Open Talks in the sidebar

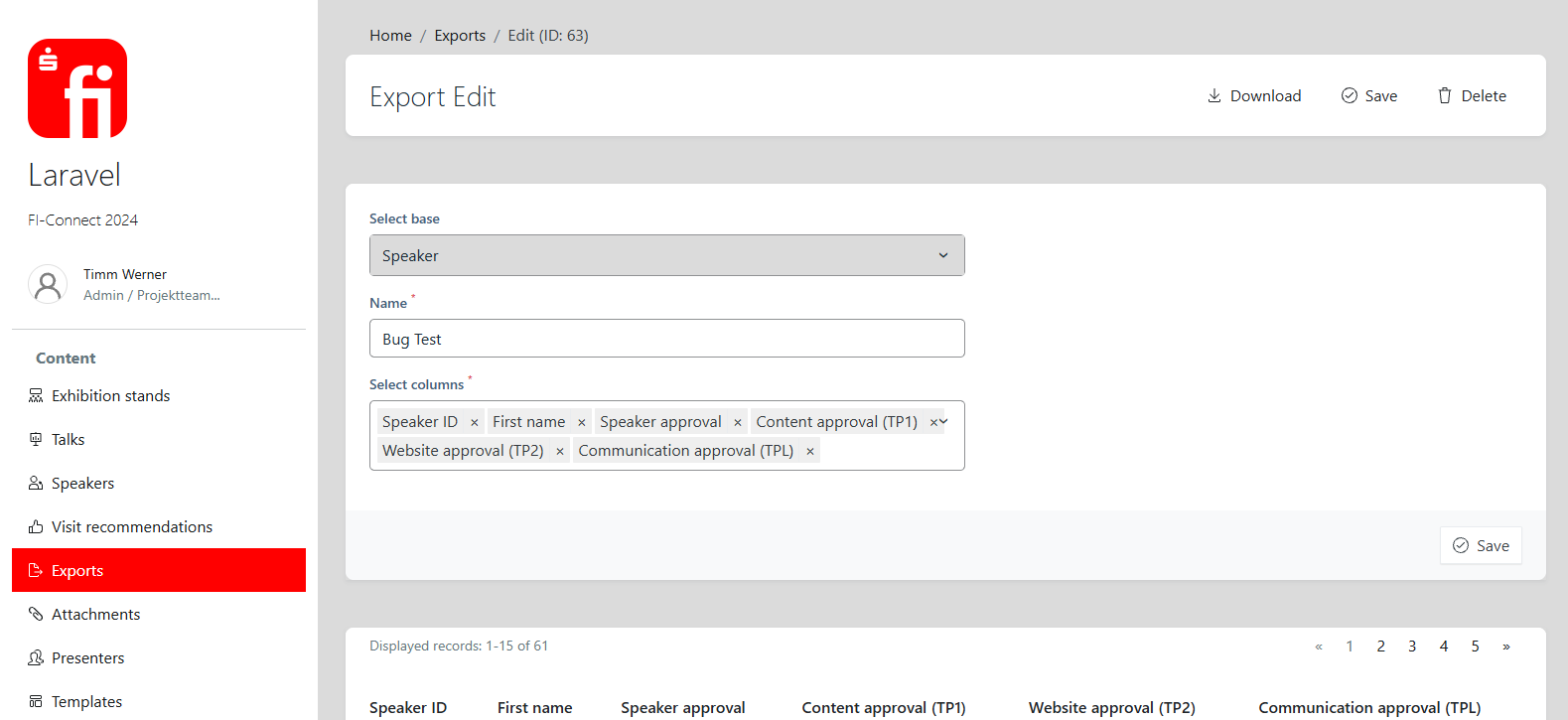[x=159, y=439]
